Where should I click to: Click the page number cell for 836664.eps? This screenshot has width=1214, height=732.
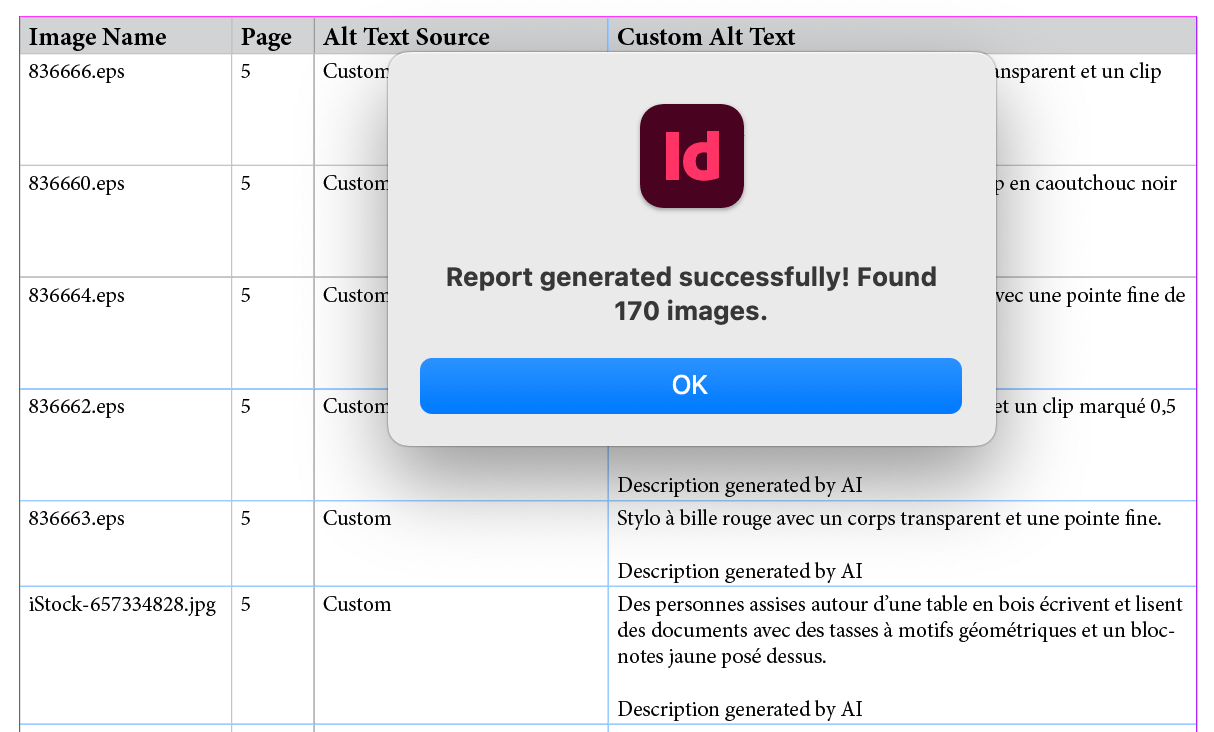273,333
